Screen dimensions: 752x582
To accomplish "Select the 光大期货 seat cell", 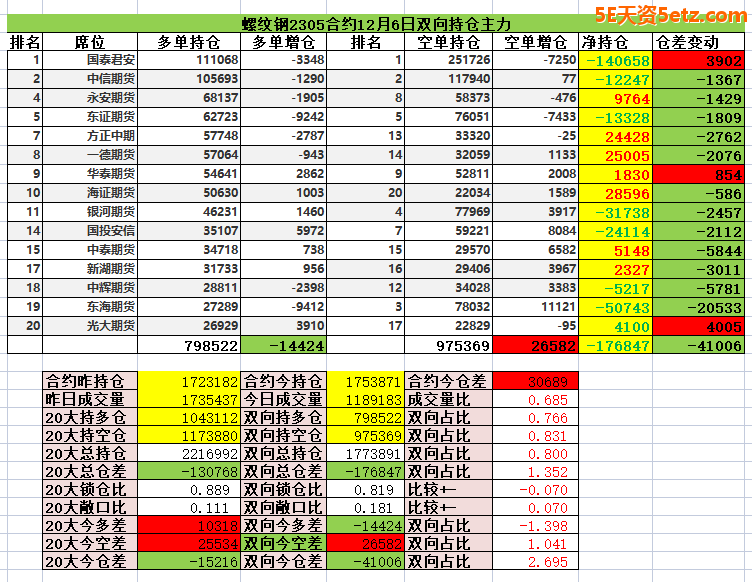I will click(90, 326).
